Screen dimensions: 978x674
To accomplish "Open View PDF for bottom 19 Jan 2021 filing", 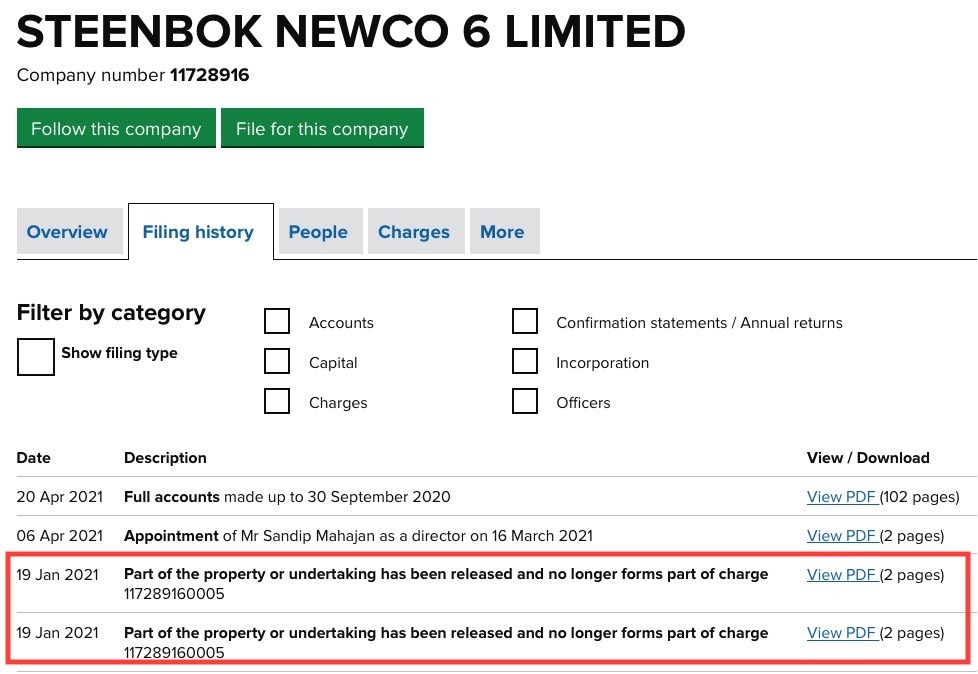I will click(x=841, y=633).
